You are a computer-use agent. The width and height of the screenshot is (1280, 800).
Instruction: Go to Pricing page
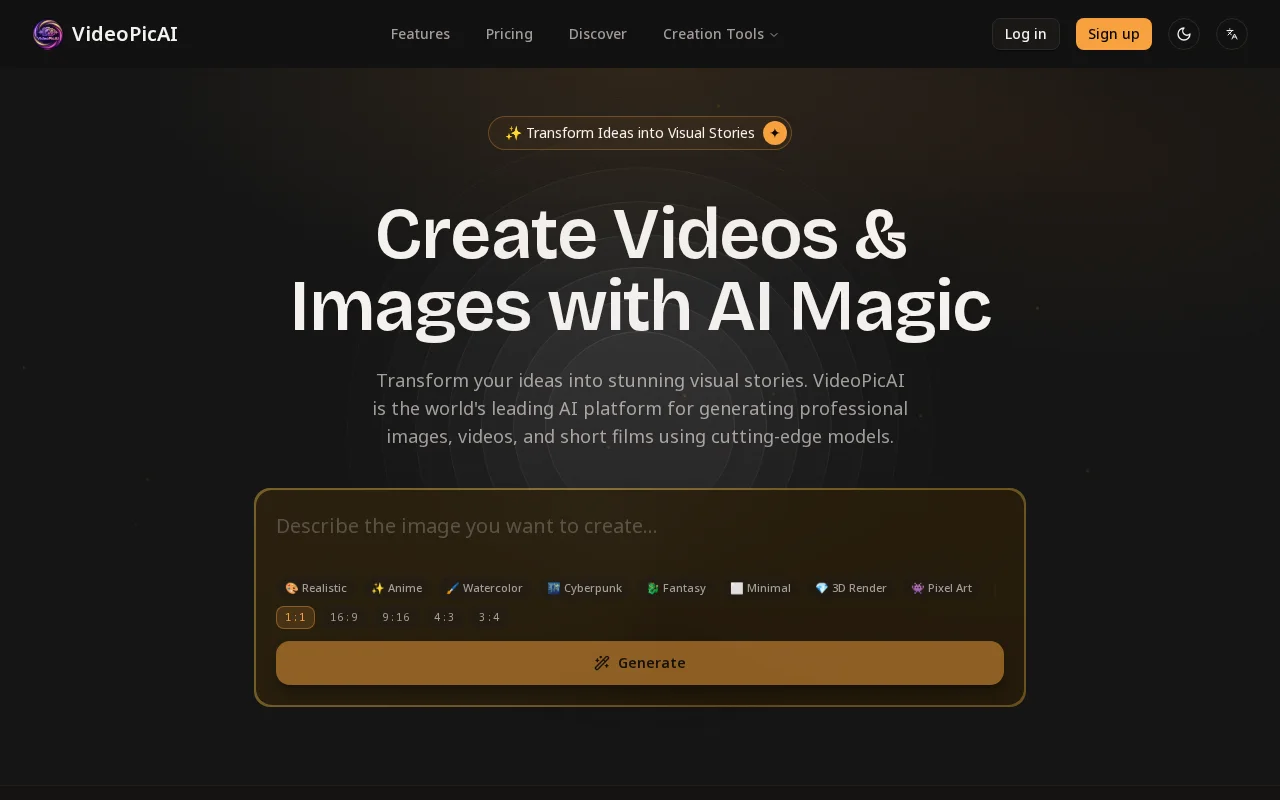tap(509, 34)
